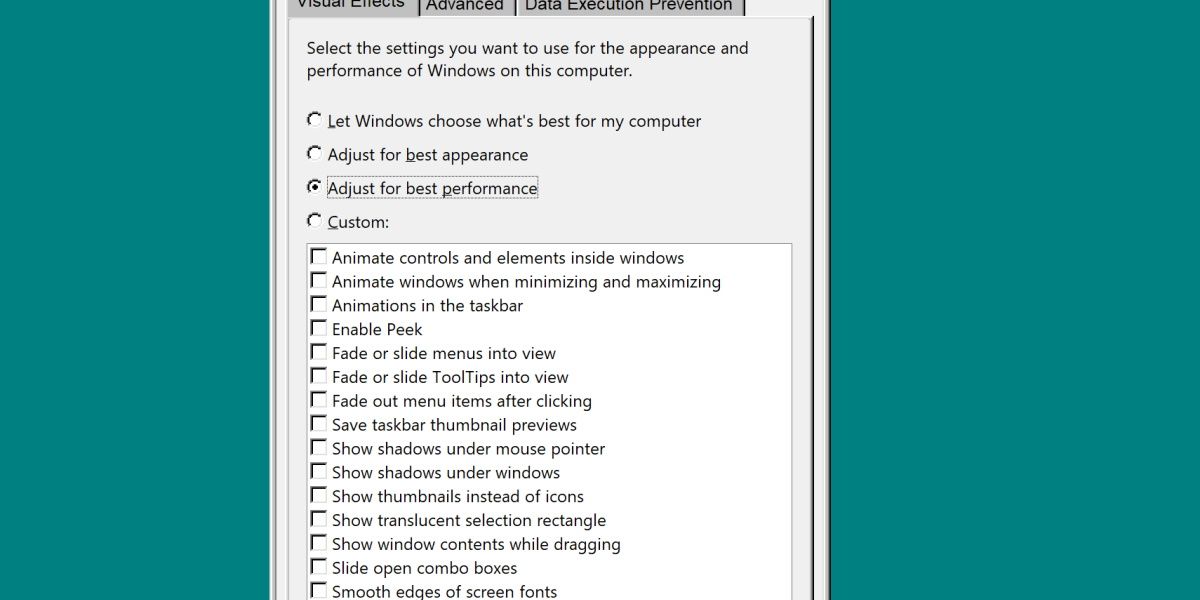Enable 'Animations in the taskbar'
This screenshot has height=600, width=1200.
coord(319,304)
